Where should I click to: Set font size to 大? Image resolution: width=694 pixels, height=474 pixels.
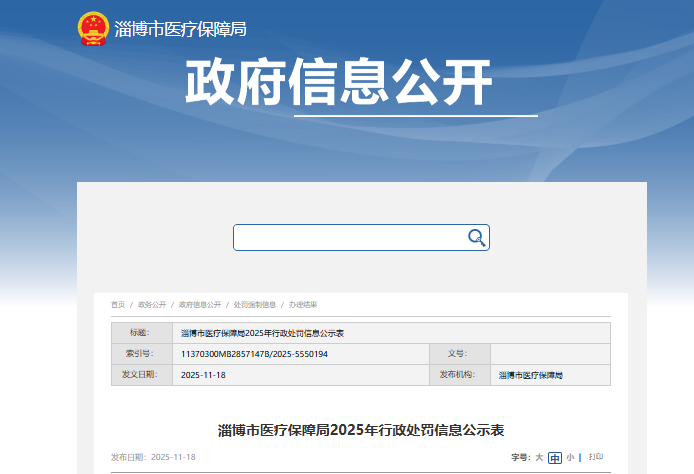(539, 457)
